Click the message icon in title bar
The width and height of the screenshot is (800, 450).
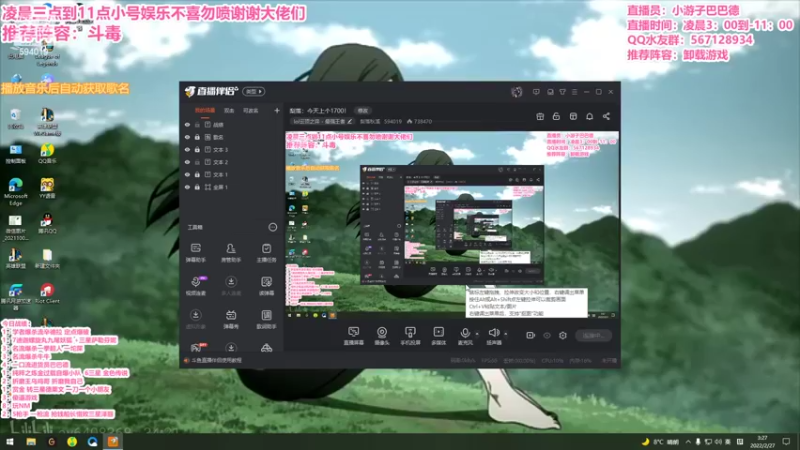point(536,92)
